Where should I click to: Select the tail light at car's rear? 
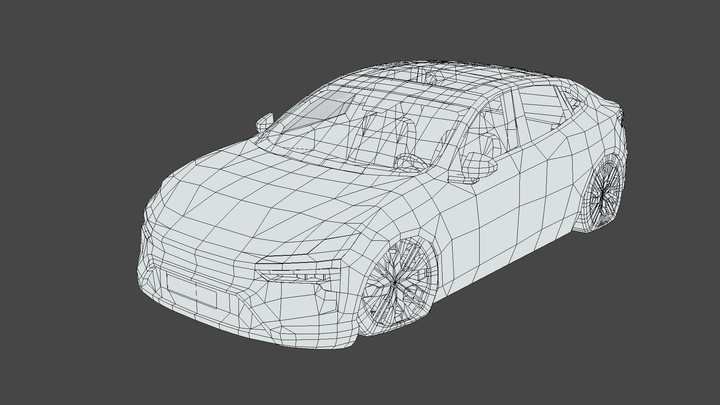point(621,120)
